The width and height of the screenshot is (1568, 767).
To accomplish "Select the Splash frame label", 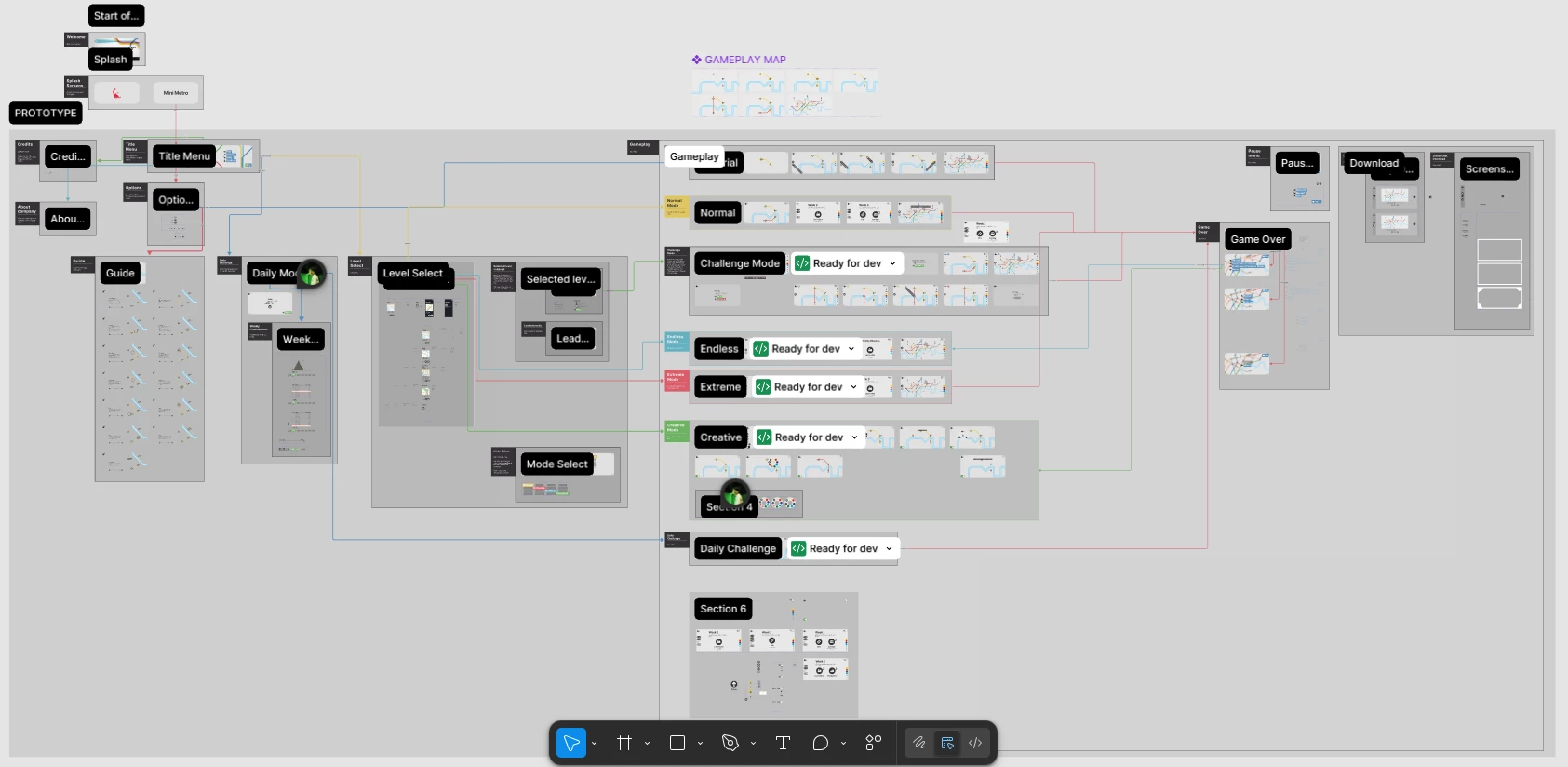I will coord(110,60).
